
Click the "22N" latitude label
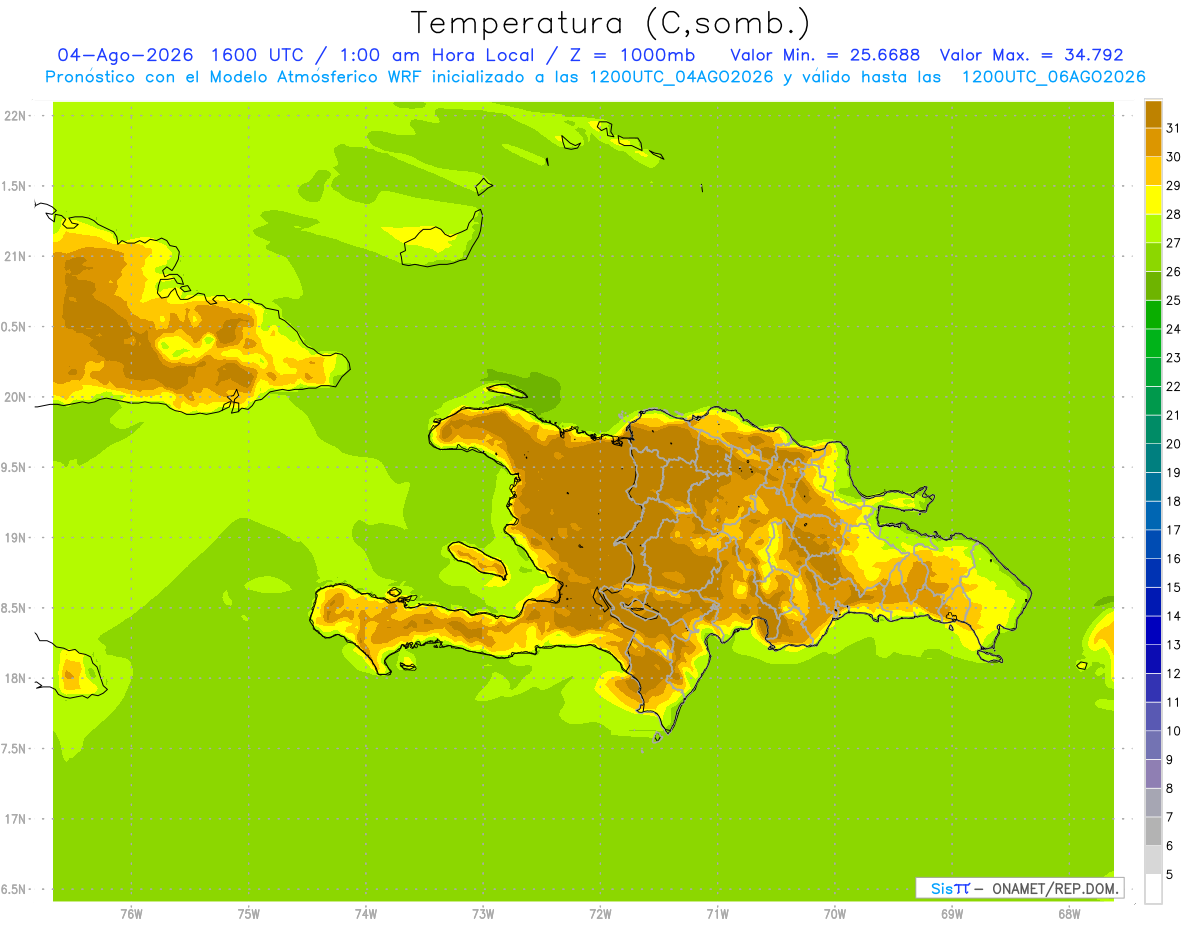[14, 116]
